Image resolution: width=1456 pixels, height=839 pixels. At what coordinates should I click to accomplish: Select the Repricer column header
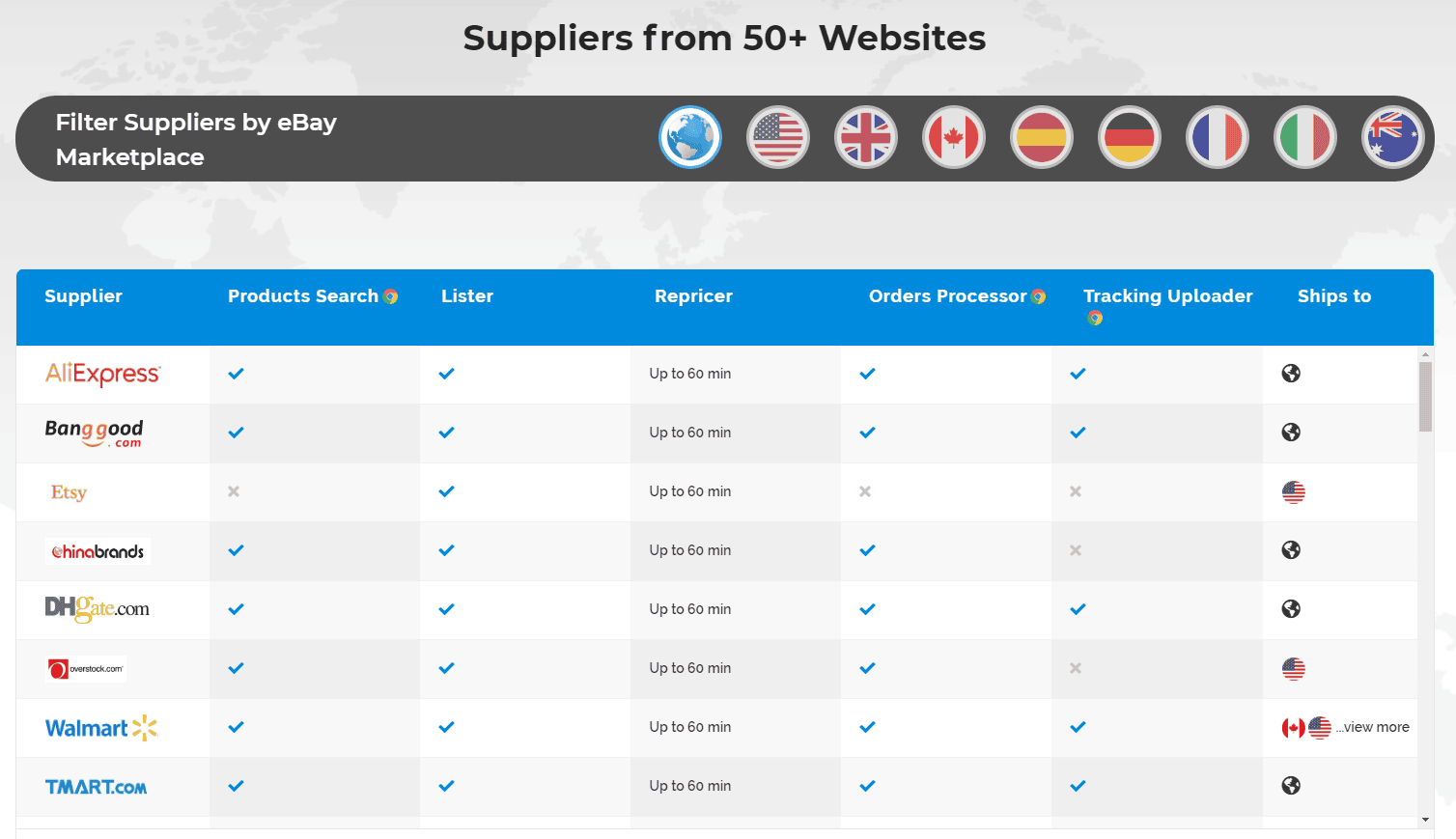point(693,296)
